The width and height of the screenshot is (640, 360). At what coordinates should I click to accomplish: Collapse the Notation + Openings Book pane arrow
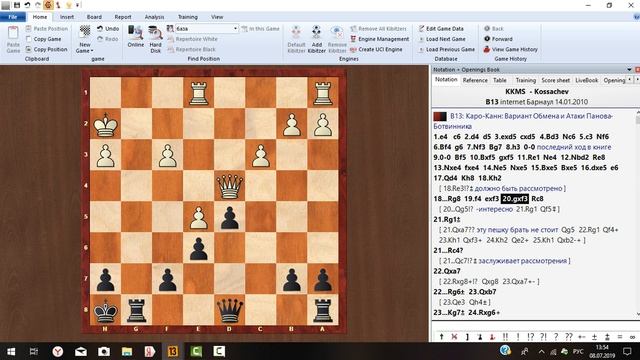(x=629, y=70)
